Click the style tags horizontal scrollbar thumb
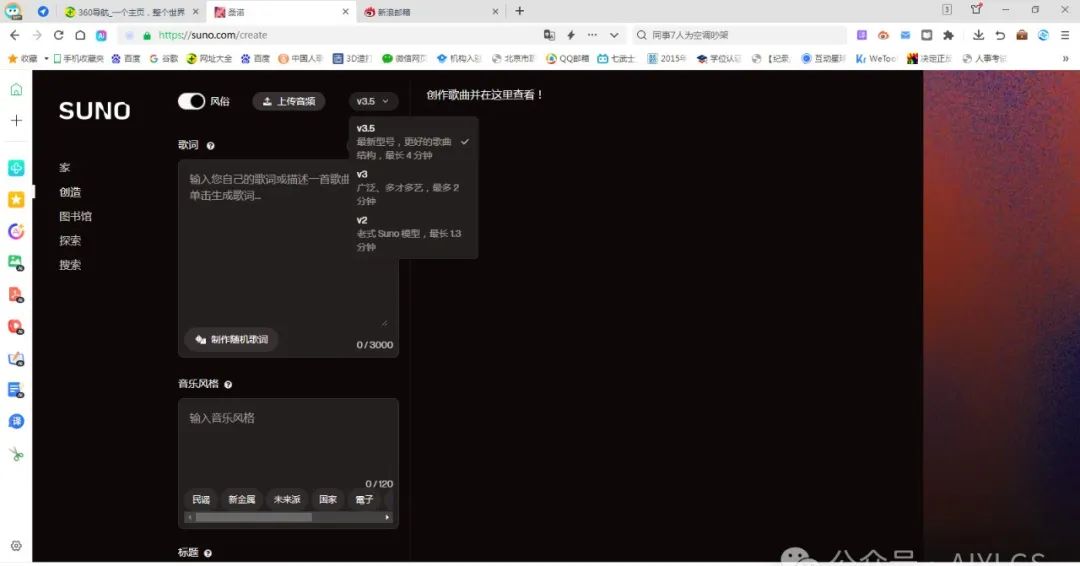The width and height of the screenshot is (1080, 566). pos(253,517)
